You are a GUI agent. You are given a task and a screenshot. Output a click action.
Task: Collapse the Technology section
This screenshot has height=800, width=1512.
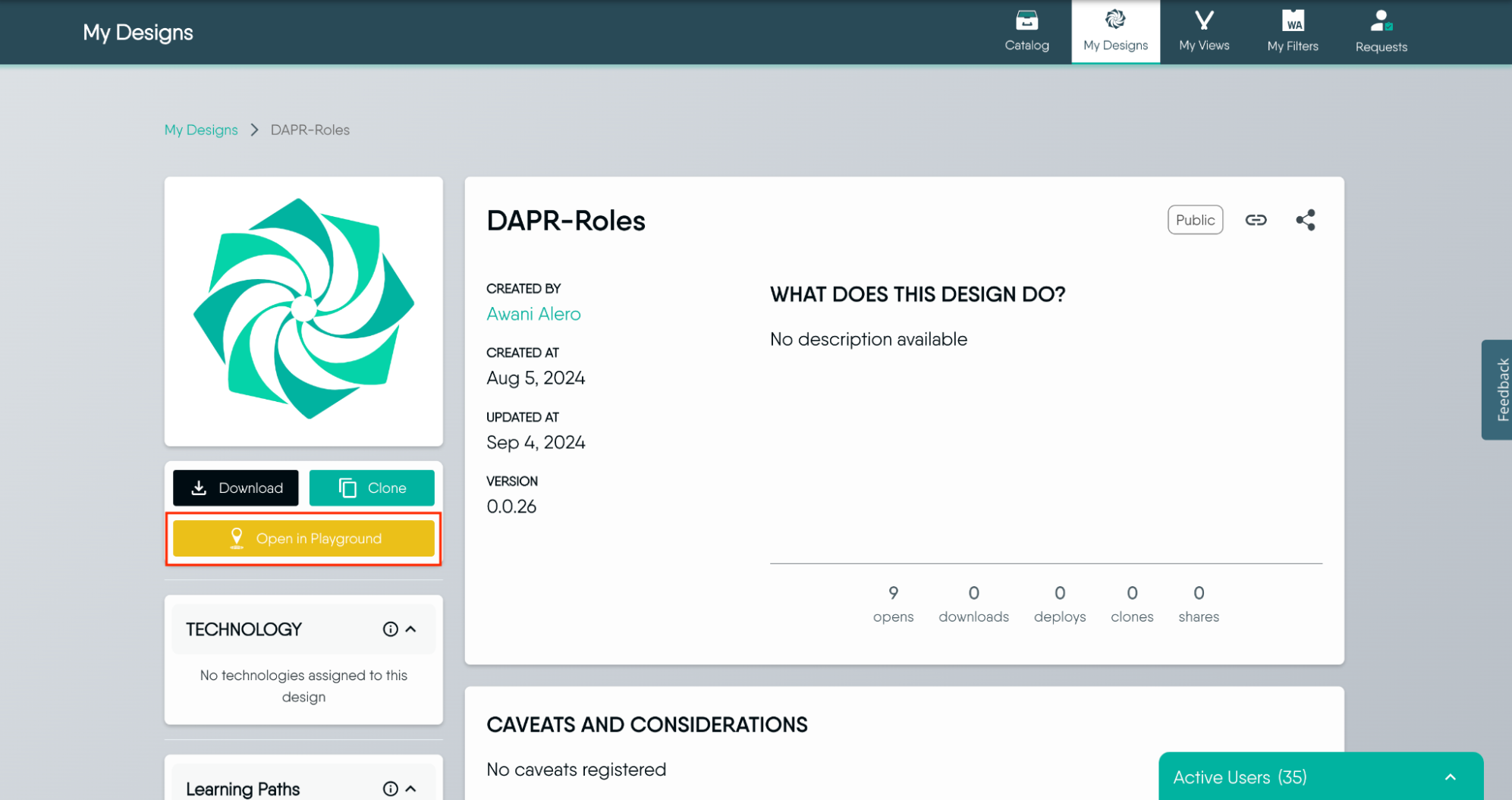tap(411, 629)
